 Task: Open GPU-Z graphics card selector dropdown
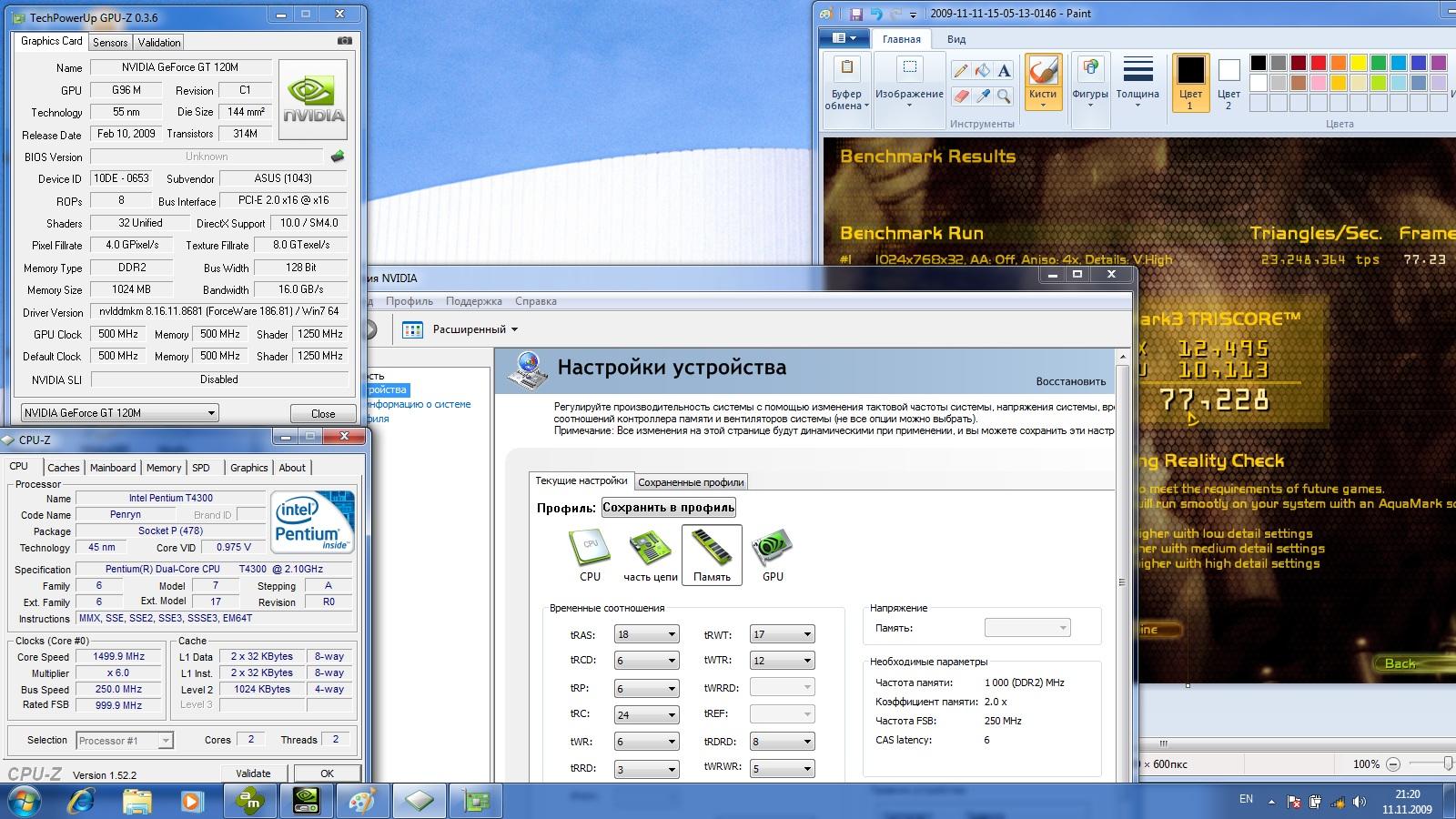click(x=120, y=412)
